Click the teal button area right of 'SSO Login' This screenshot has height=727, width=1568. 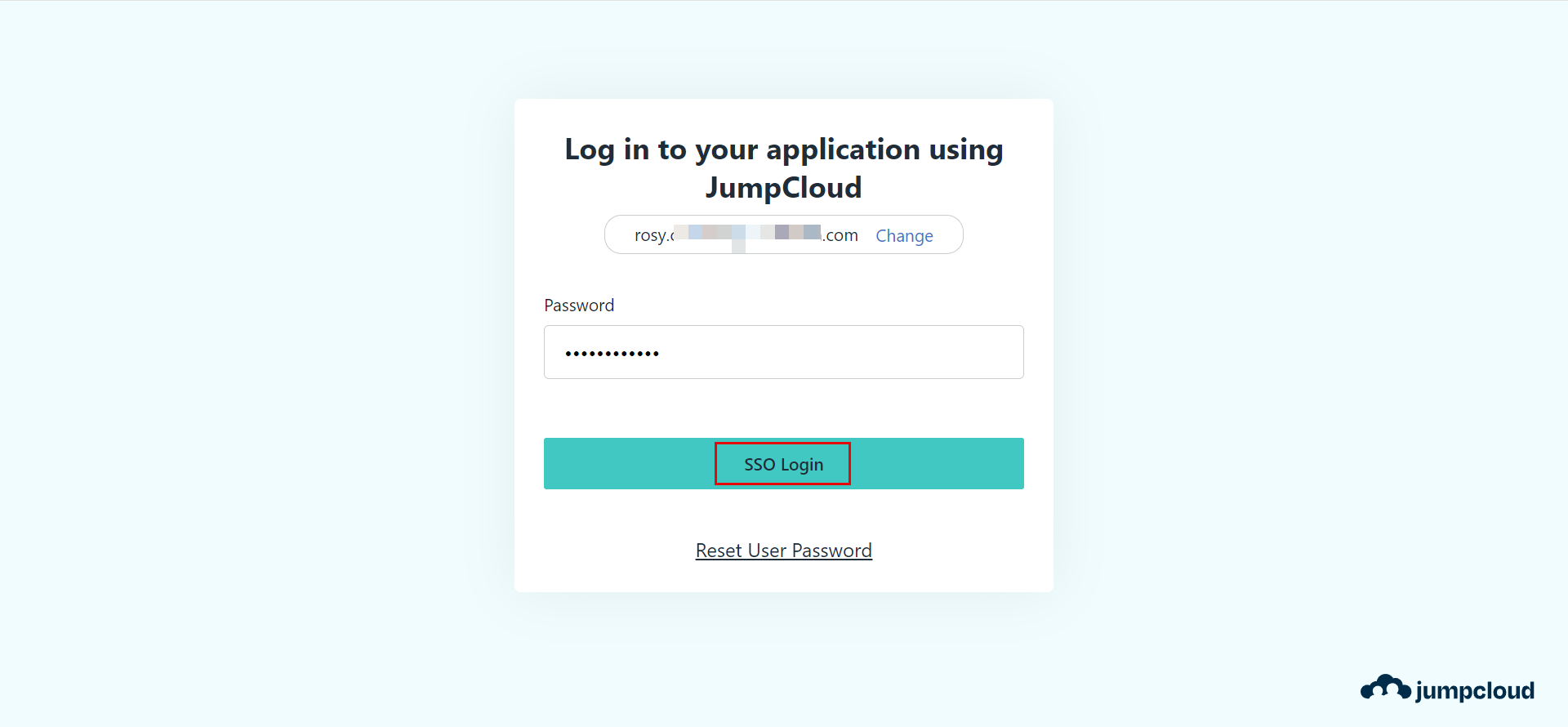[x=939, y=464]
